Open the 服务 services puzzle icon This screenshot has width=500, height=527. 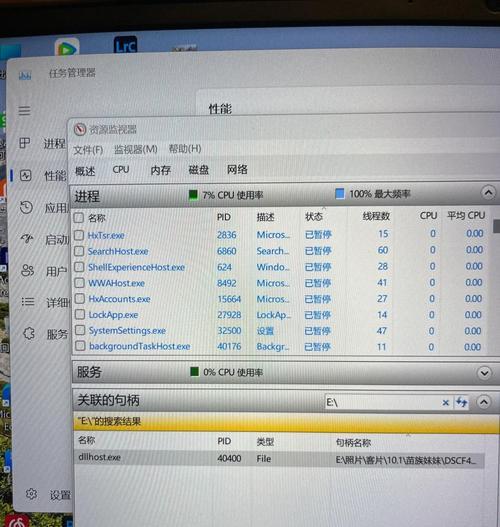(x=29, y=333)
